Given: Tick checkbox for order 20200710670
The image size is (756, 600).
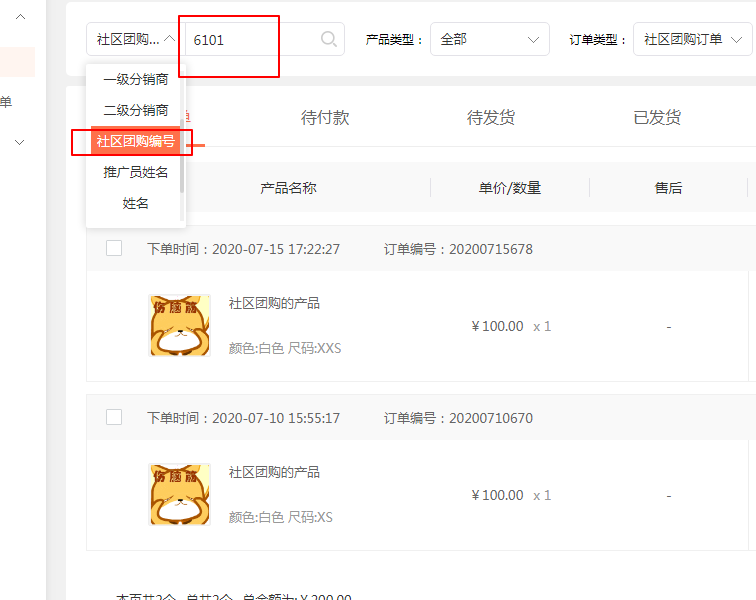Looking at the screenshot, I should coord(114,417).
